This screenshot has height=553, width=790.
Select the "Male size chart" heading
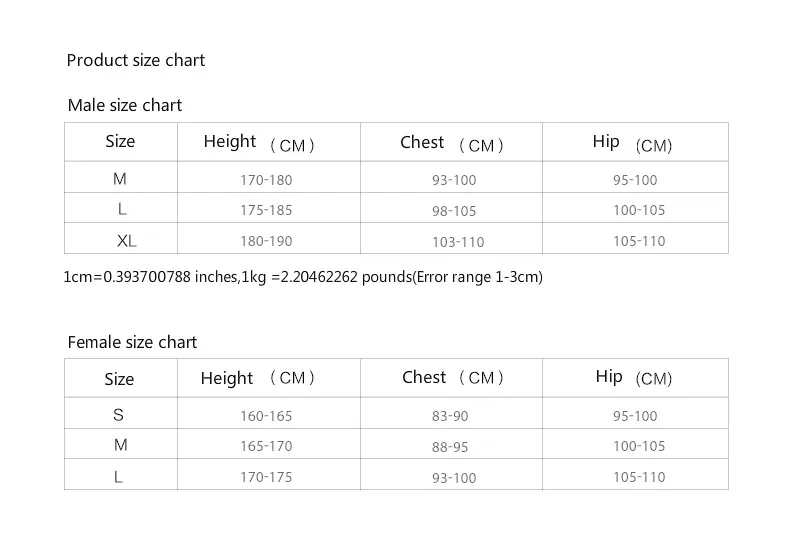(125, 105)
